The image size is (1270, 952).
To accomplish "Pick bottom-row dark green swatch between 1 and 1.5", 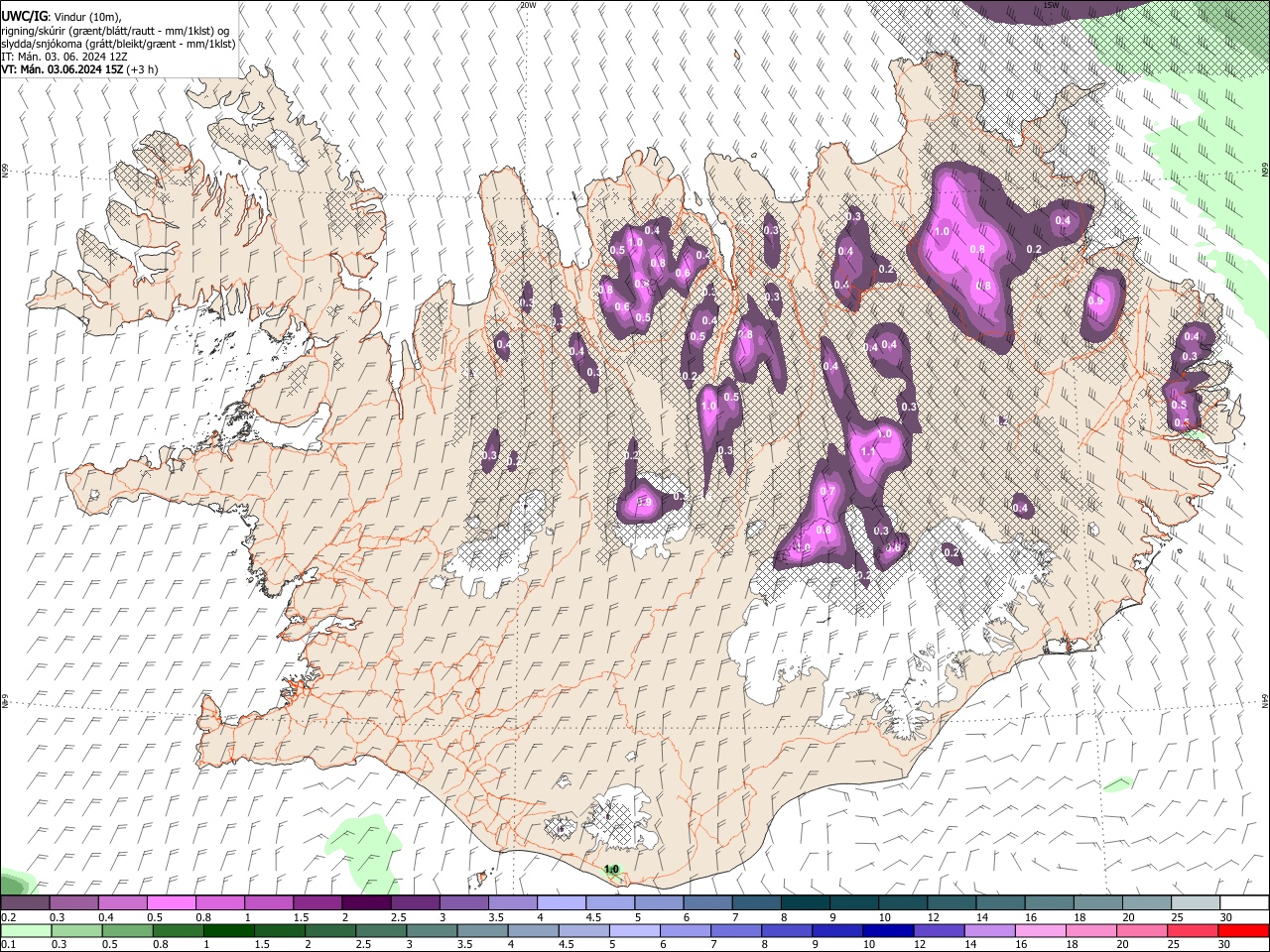I will pos(228,930).
